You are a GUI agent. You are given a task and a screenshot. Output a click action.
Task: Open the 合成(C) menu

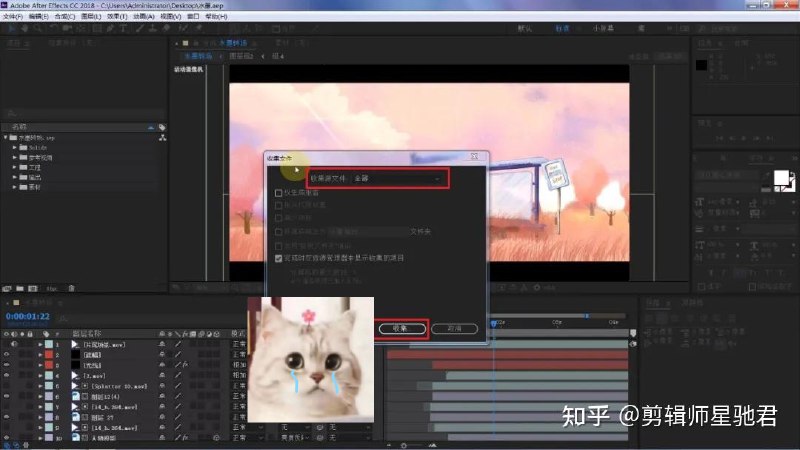point(65,16)
